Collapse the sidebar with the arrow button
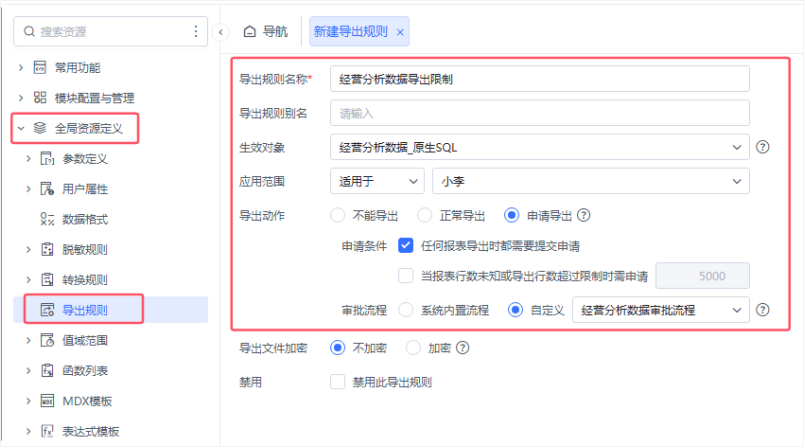This screenshot has width=805, height=448. coord(221,32)
